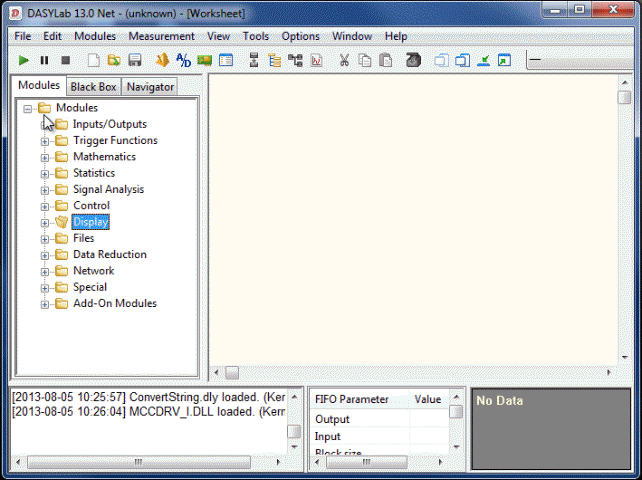This screenshot has height=480, width=642.
Task: Copy selection with the copy icon
Action: 365,61
